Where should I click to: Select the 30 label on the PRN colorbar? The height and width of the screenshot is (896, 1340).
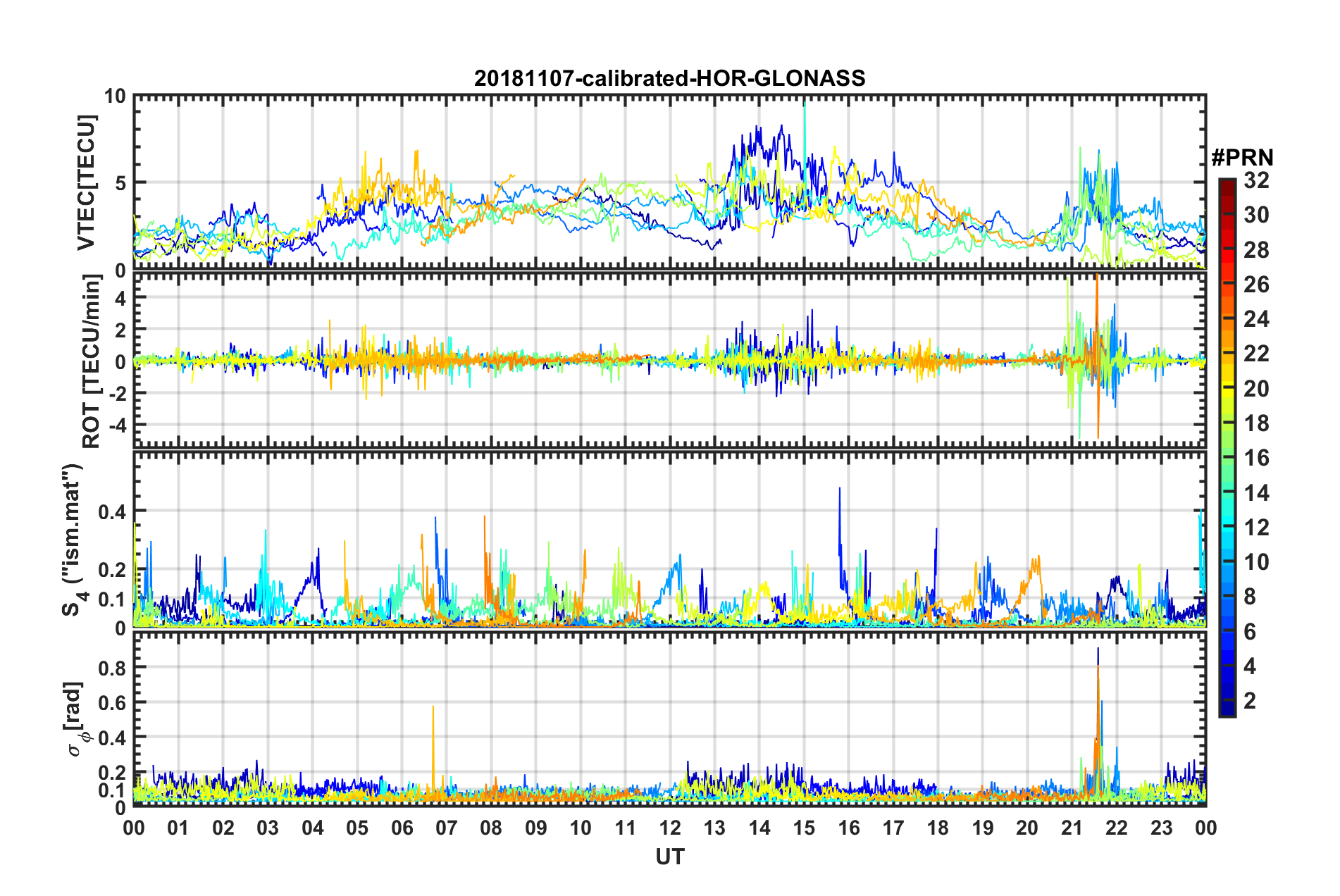(1256, 215)
